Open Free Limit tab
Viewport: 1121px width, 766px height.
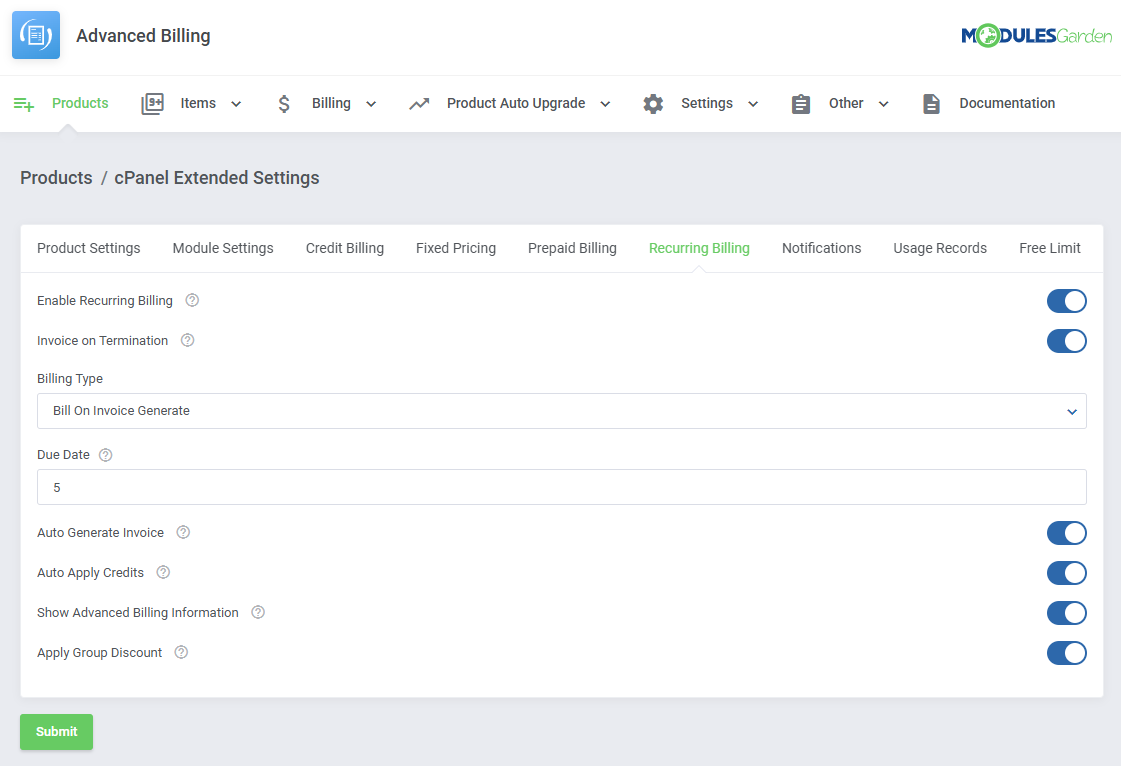(x=1050, y=248)
